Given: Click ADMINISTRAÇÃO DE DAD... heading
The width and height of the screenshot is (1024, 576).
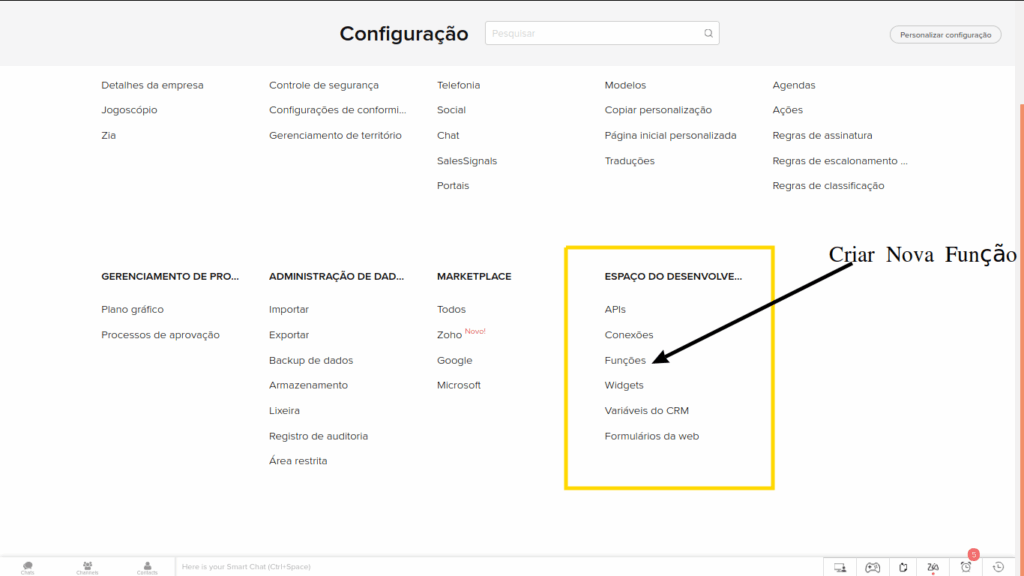Looking at the screenshot, I should (x=336, y=276).
